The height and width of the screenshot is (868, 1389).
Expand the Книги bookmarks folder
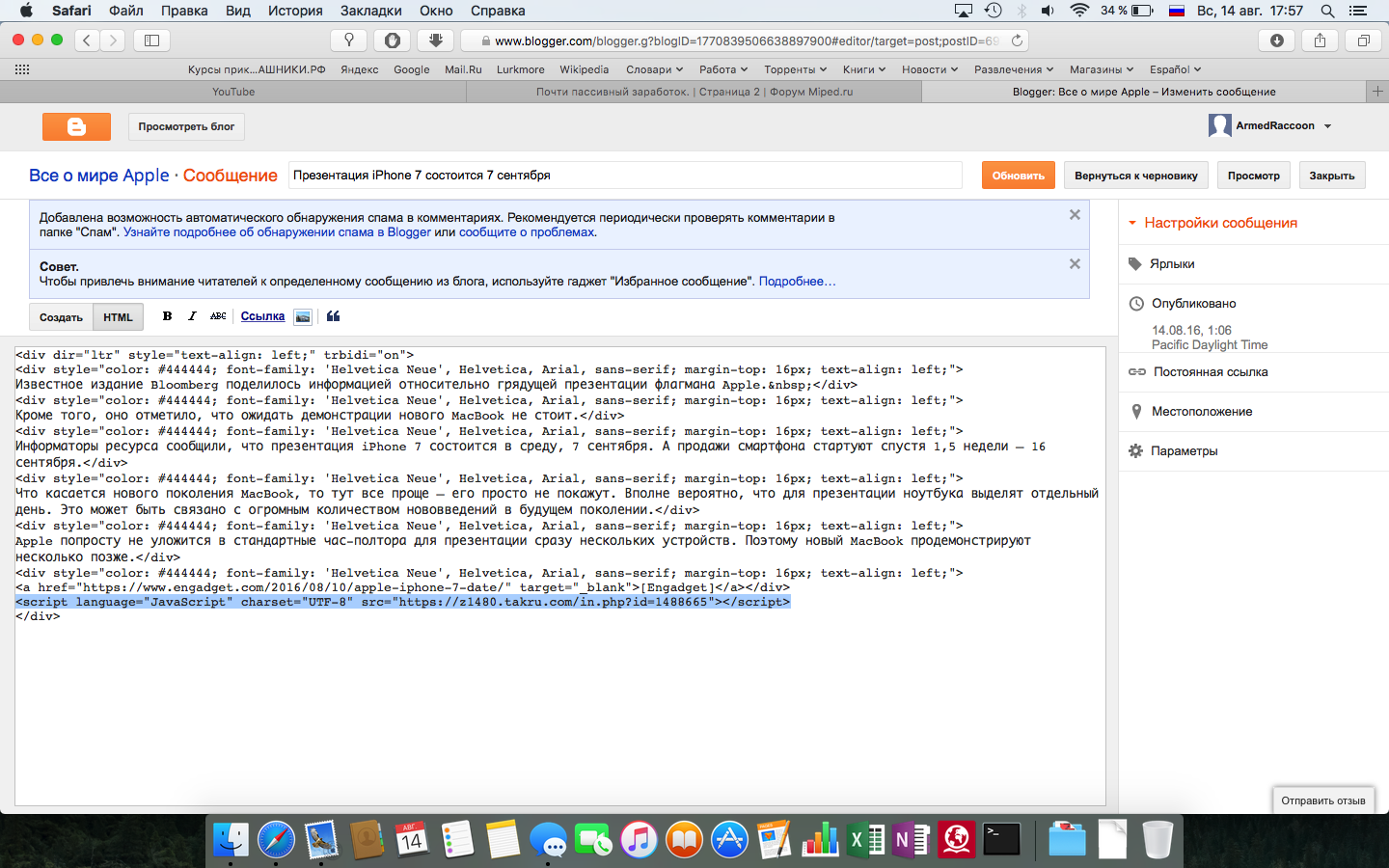tap(864, 69)
